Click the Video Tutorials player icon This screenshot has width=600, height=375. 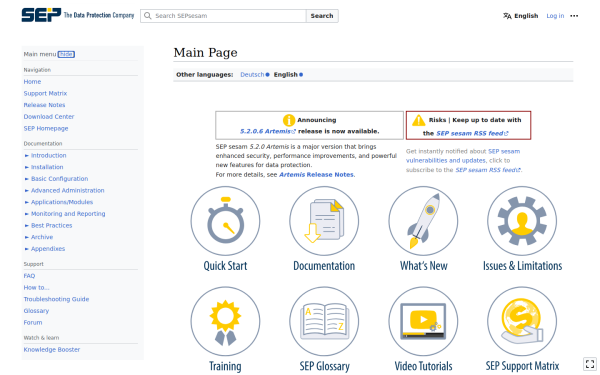tap(423, 321)
